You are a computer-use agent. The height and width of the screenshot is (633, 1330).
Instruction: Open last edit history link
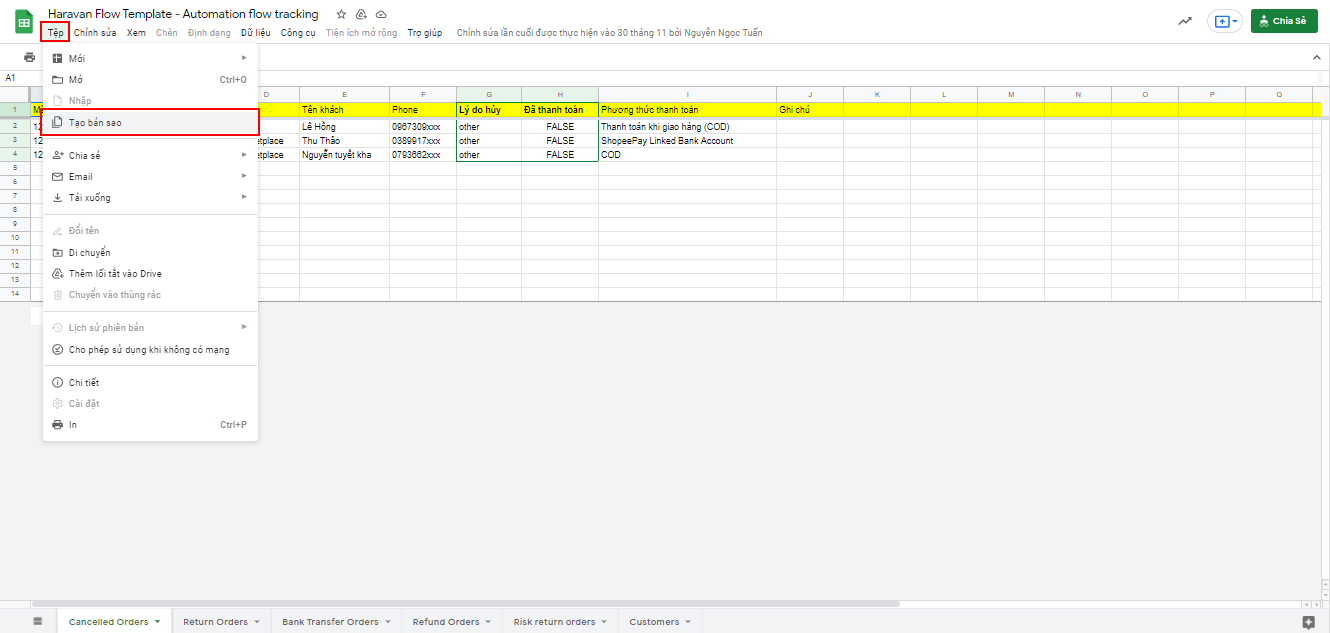pos(609,33)
